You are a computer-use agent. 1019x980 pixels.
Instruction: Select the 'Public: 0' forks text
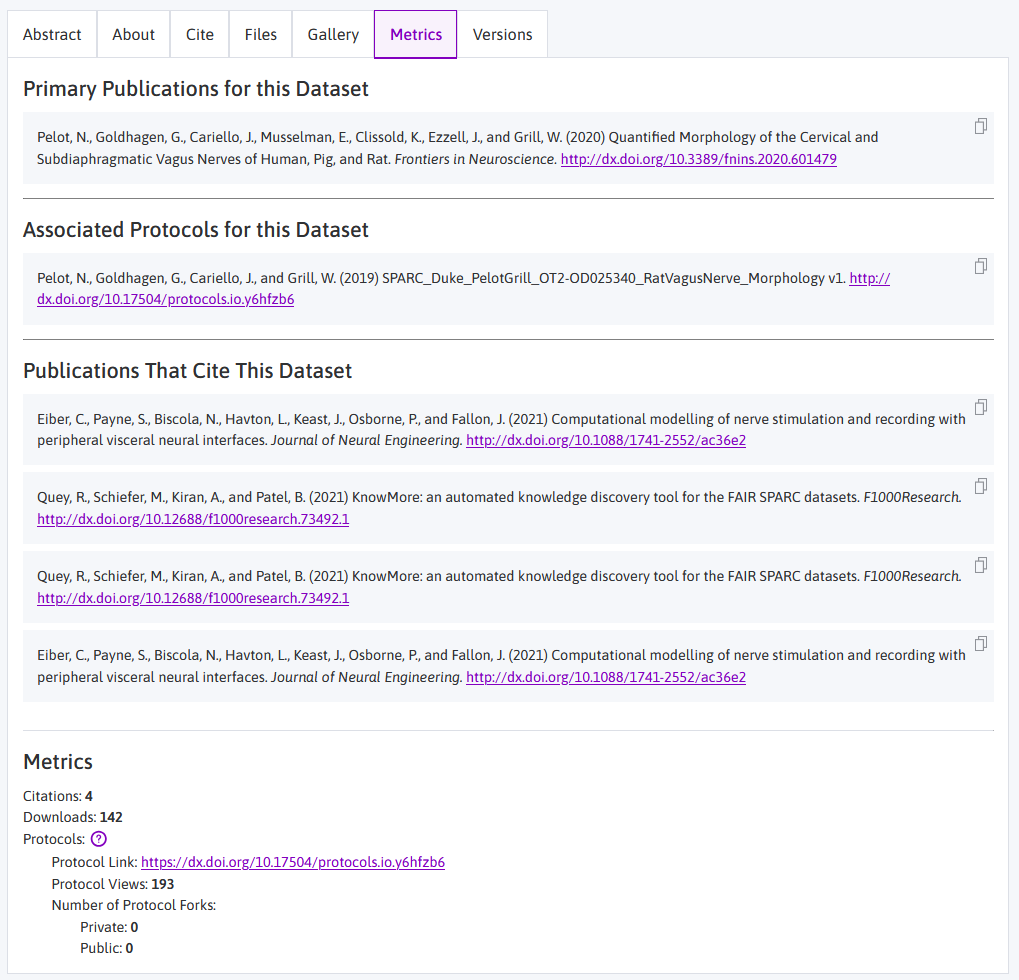107,948
